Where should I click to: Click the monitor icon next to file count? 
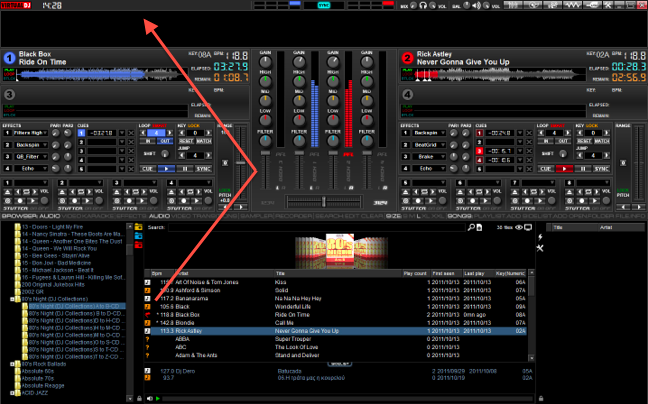(x=528, y=228)
